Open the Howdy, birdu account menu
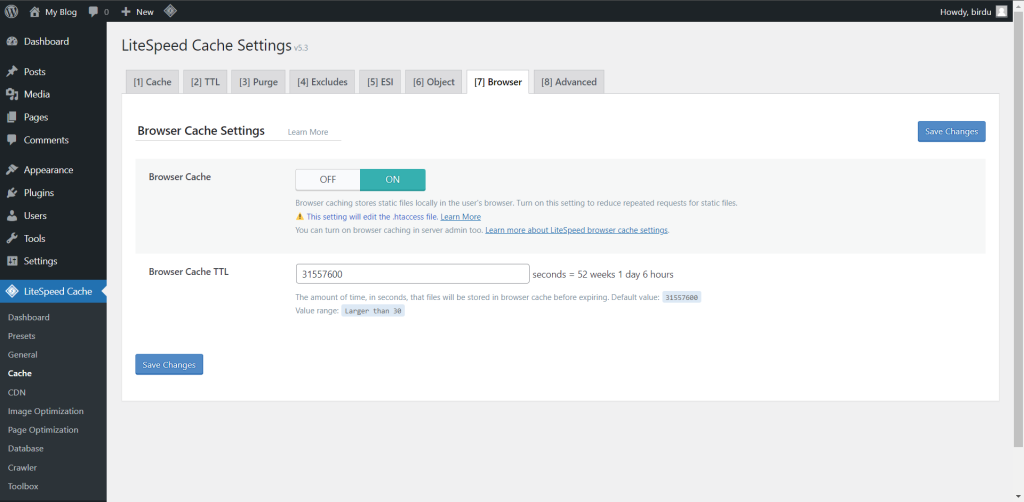Image resolution: width=1024 pixels, height=502 pixels. click(973, 12)
